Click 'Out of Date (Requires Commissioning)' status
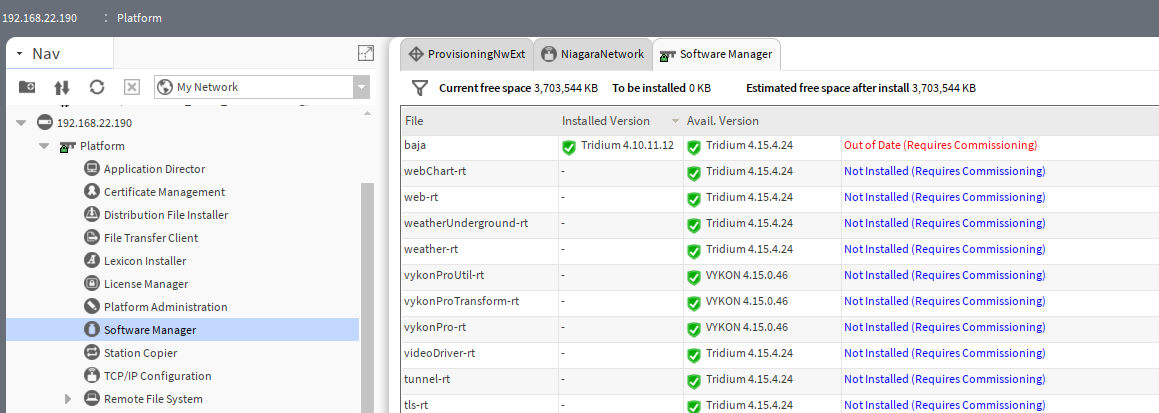This screenshot has width=1159, height=413. (940, 145)
